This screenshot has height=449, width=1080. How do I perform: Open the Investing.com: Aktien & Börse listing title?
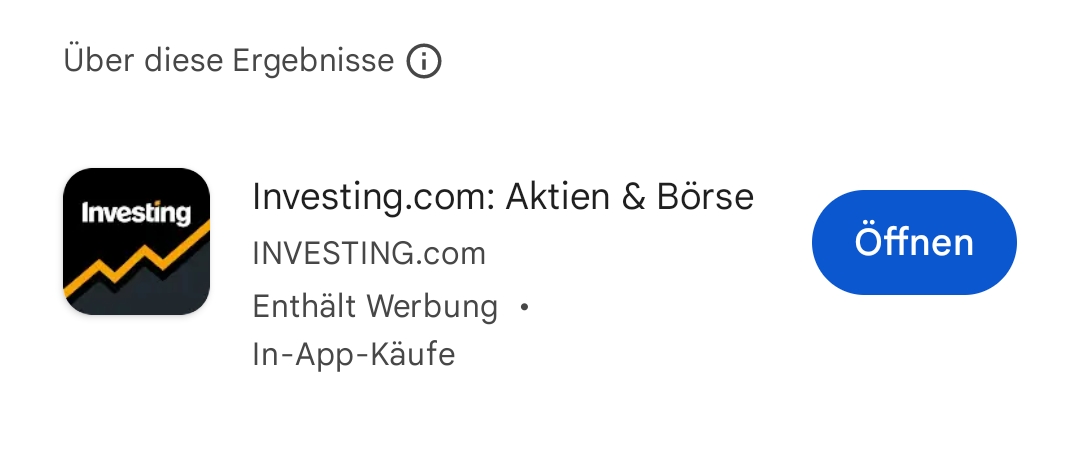[x=502, y=197]
